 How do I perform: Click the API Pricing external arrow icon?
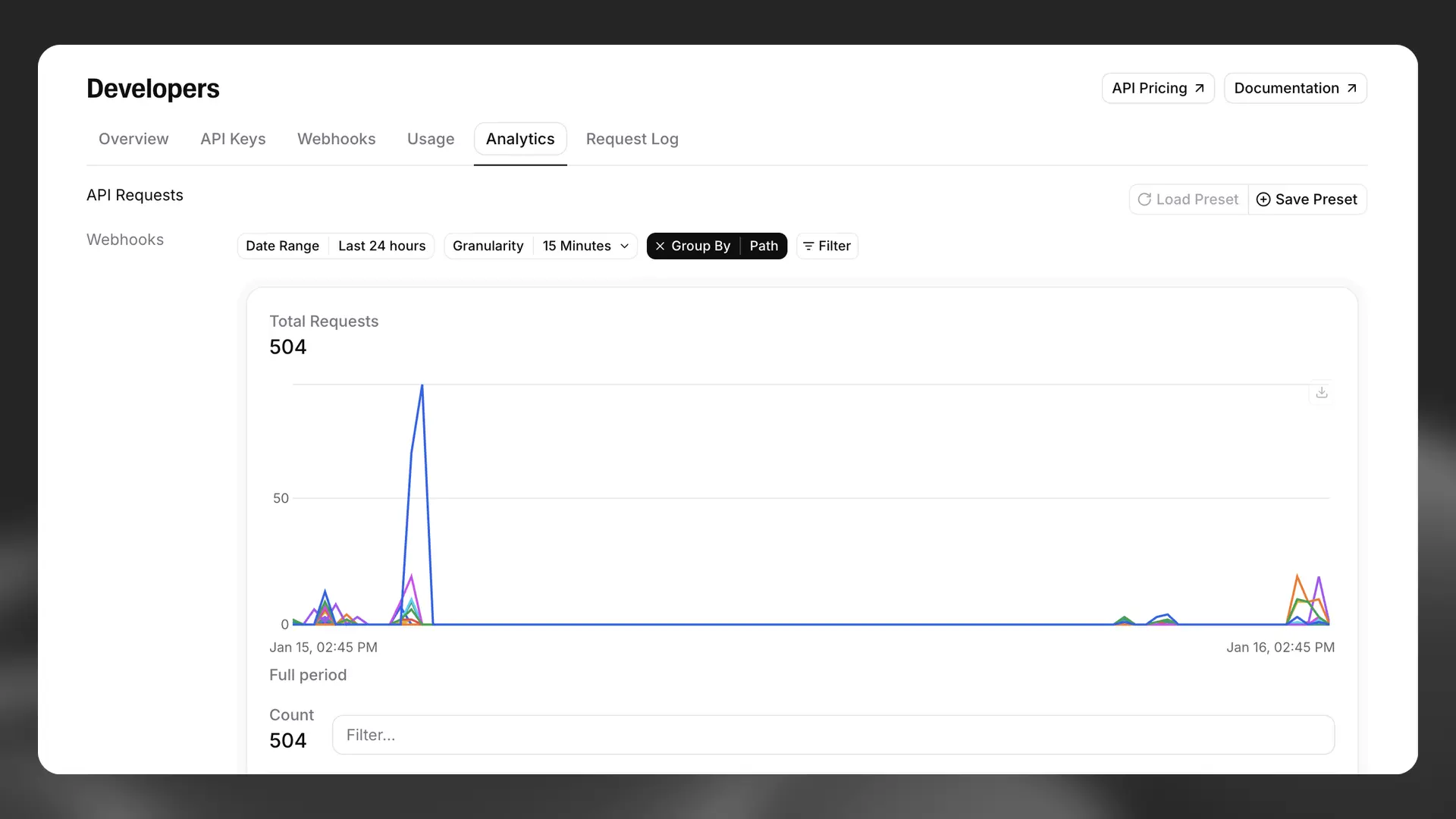point(1200,88)
